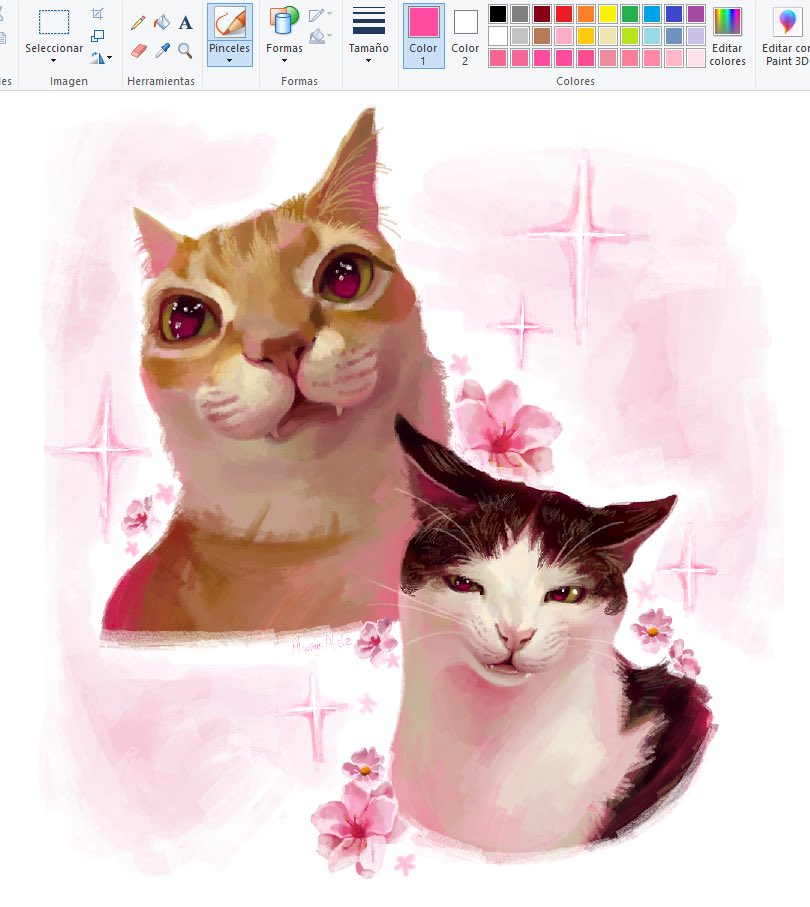This screenshot has width=810, height=907.
Task: Use the Crop image icon
Action: click(98, 14)
